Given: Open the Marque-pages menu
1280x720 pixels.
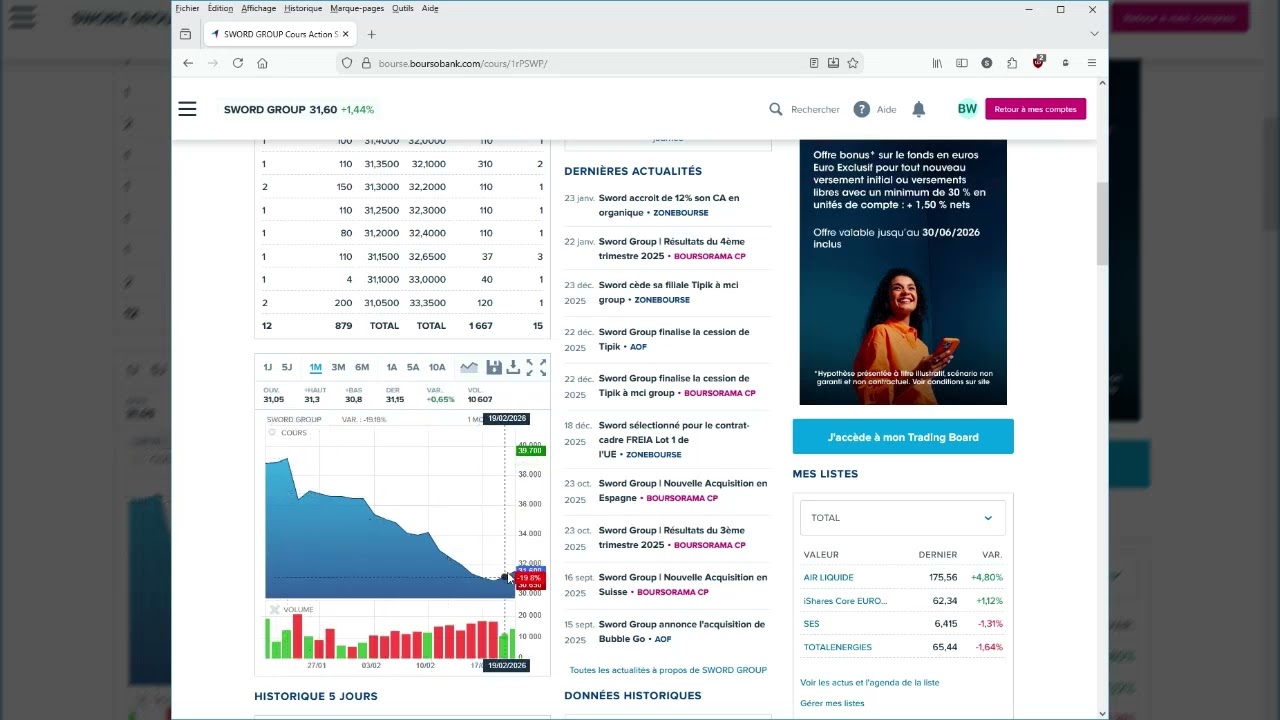Looking at the screenshot, I should point(357,8).
